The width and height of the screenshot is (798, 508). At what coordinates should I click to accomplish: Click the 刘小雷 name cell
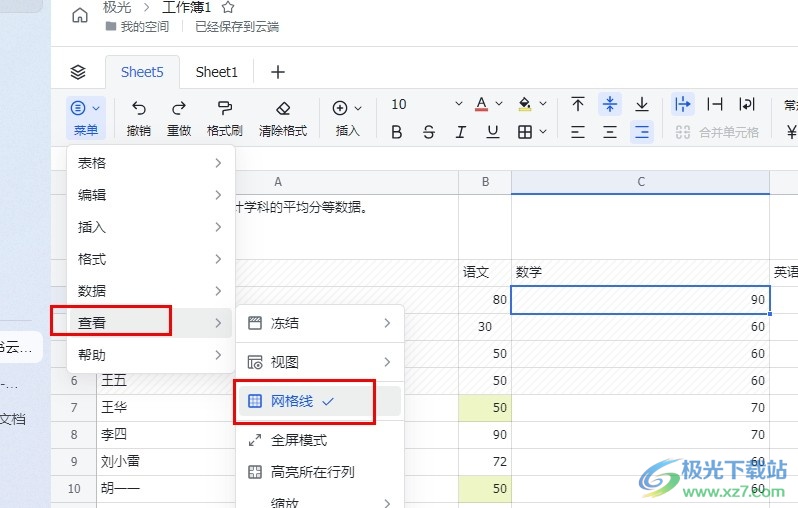tap(165, 462)
